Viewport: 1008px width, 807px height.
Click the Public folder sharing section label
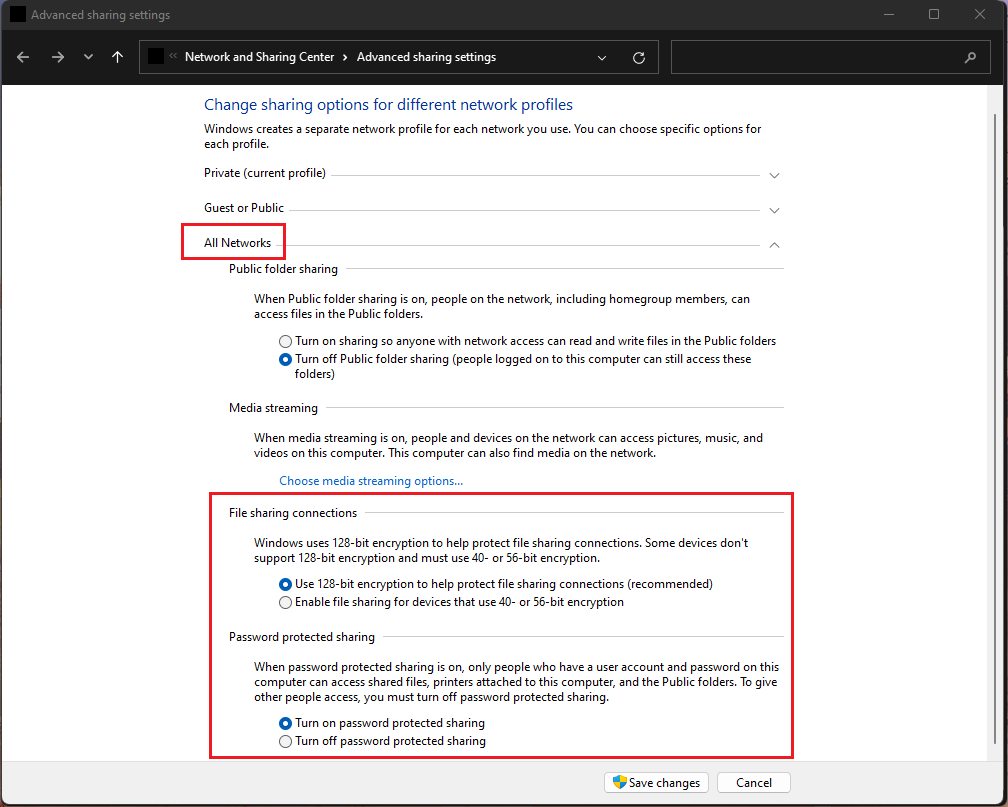click(283, 269)
